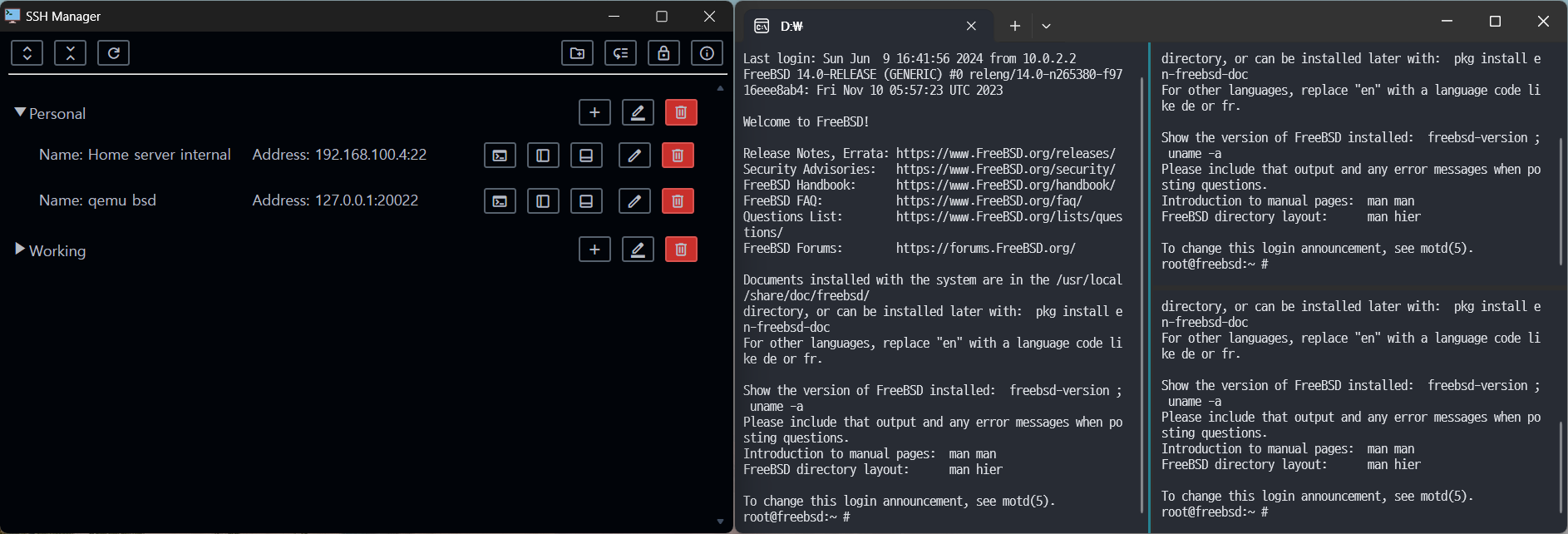Viewport: 1568px width, 534px height.
Task: Click 'Address: 192.168.100.4:22' text
Action: [x=339, y=155]
